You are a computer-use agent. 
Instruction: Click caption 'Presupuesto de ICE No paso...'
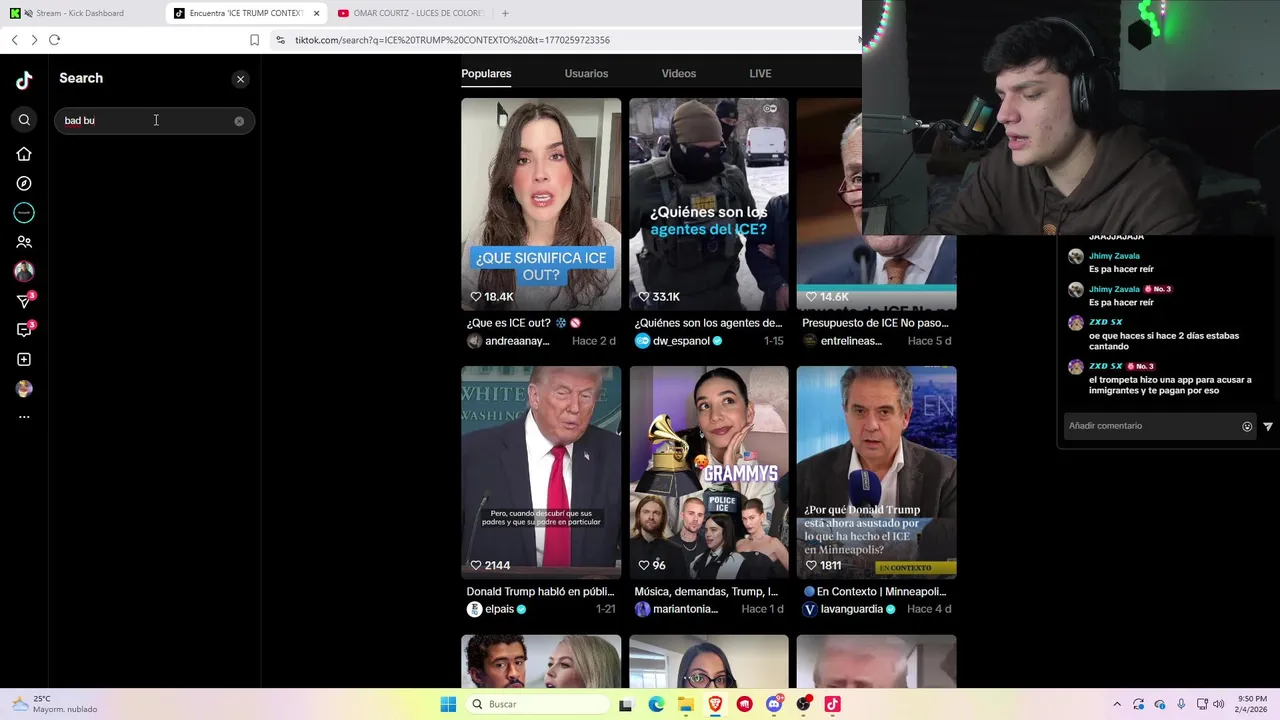(875, 323)
